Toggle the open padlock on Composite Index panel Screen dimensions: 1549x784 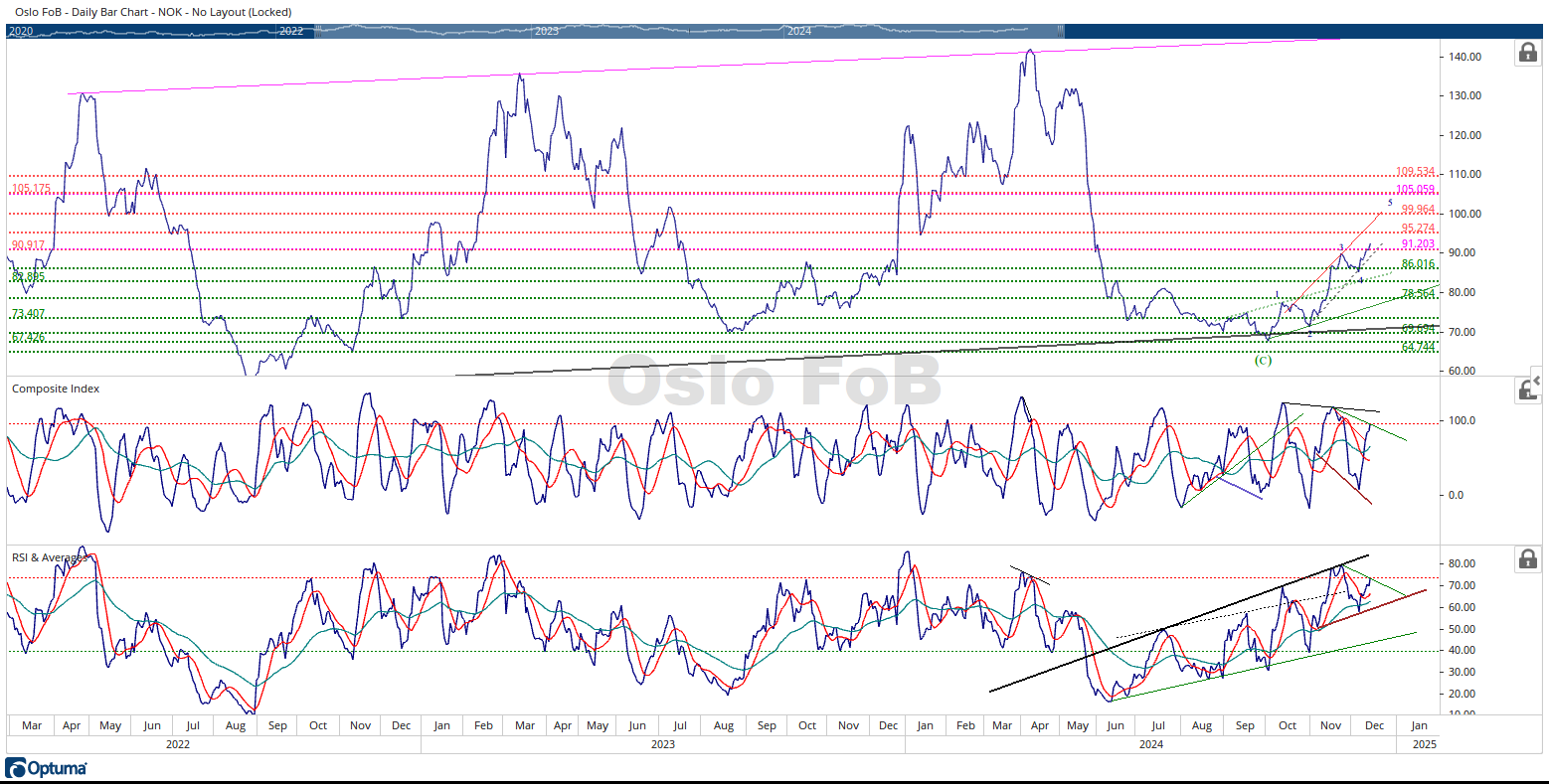pos(1524,390)
